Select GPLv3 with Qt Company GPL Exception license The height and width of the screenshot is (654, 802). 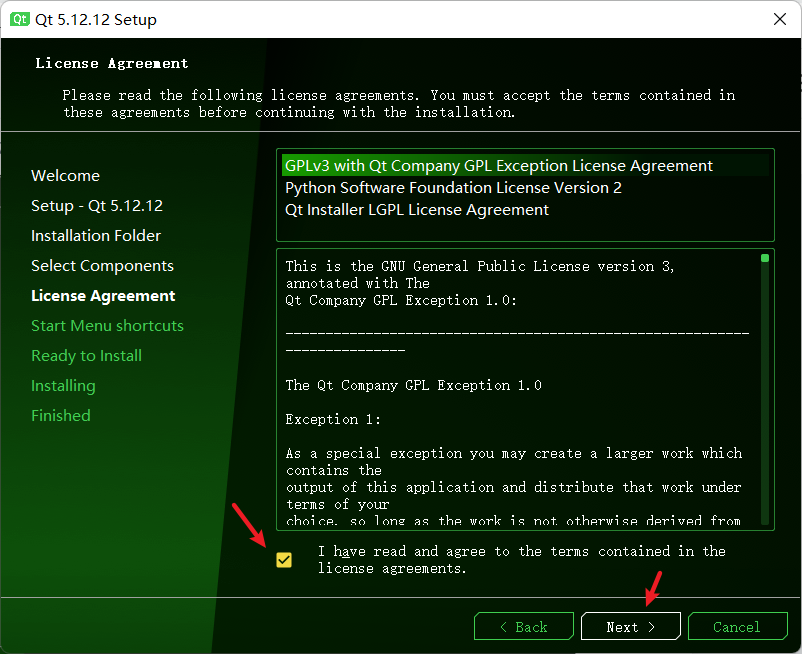(525, 166)
